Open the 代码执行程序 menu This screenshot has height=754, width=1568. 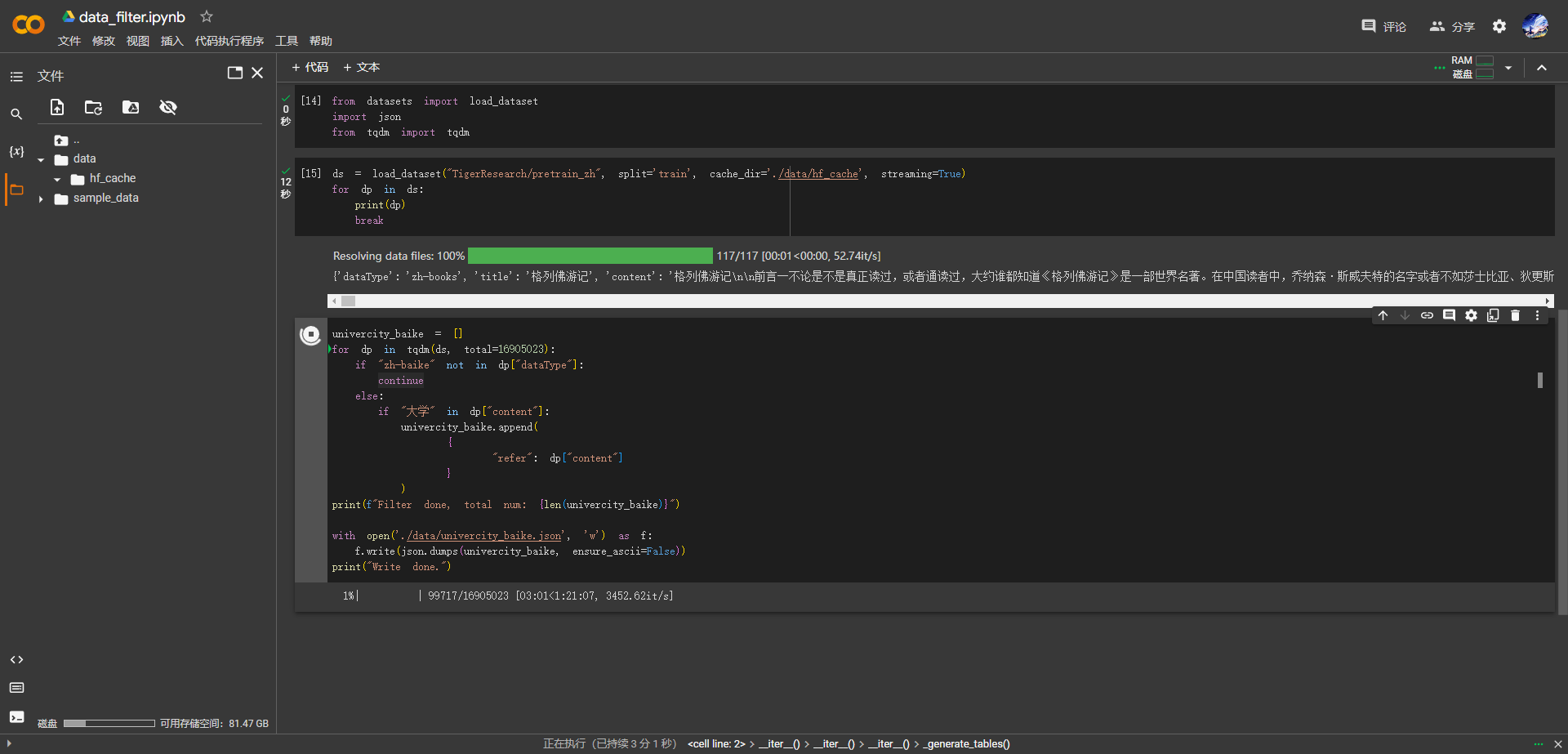point(229,41)
